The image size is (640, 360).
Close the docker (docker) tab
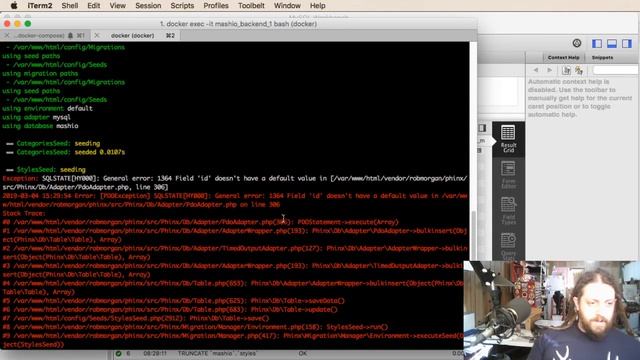(97, 36)
